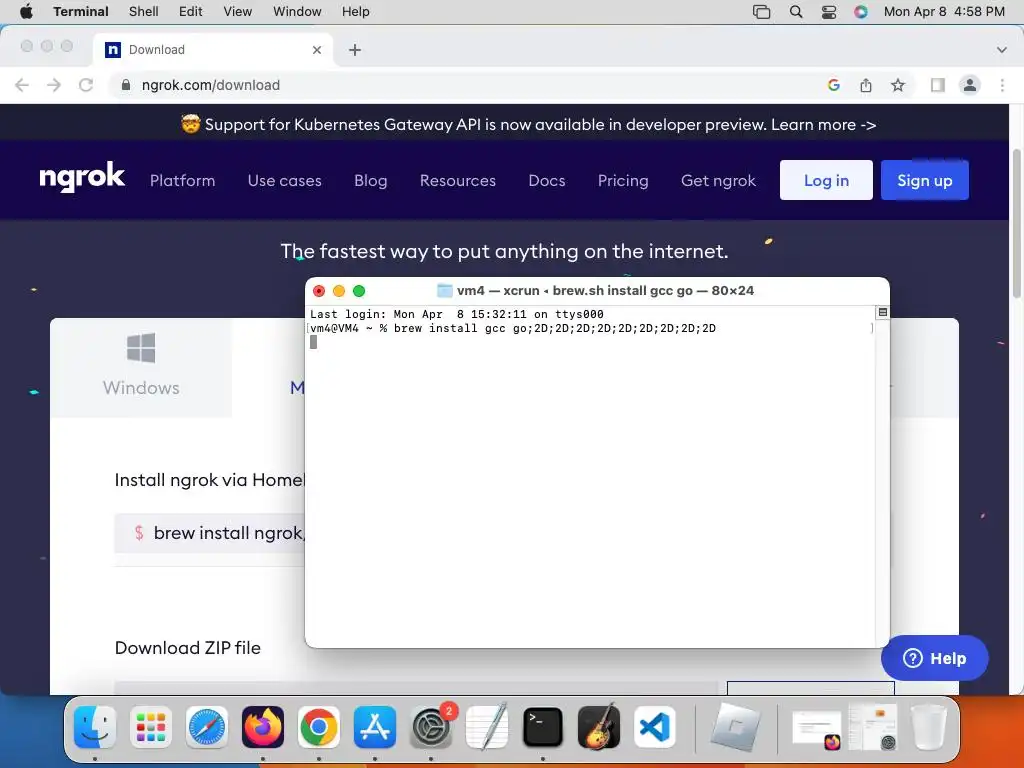Open the Chrome three-dot menu
The height and width of the screenshot is (768, 1024).
click(x=1002, y=85)
